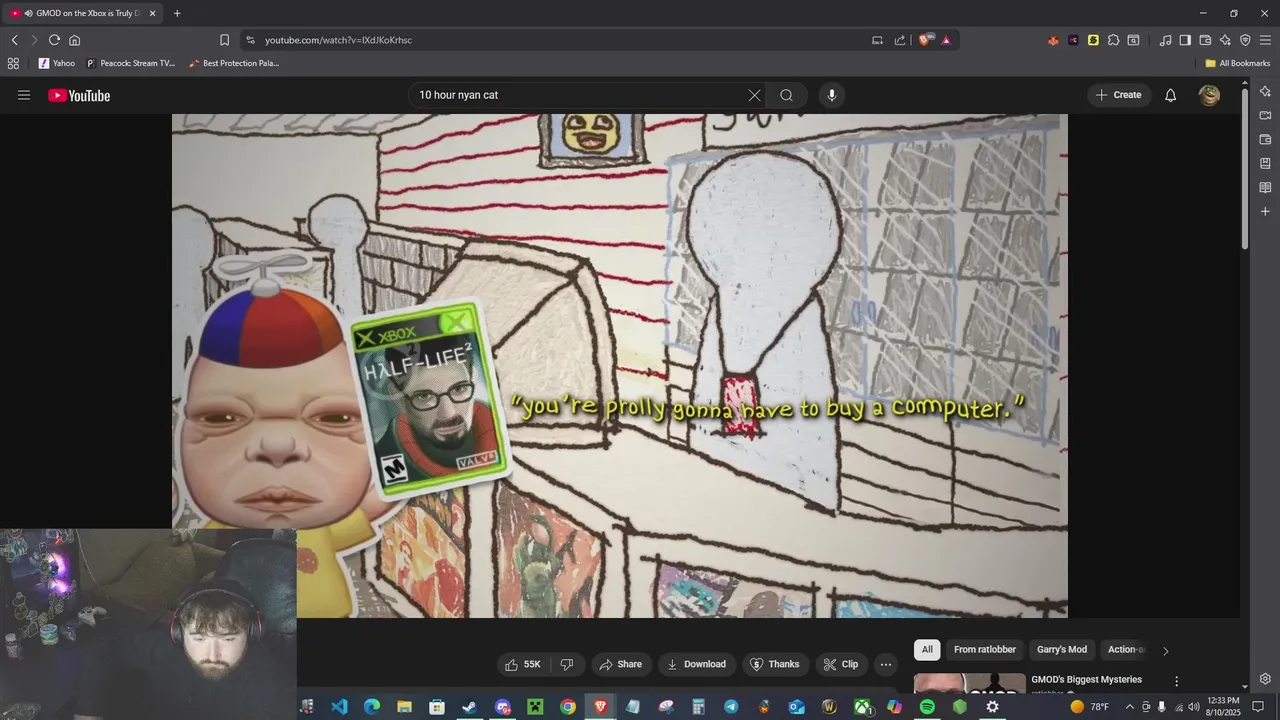The width and height of the screenshot is (1280, 720).
Task: Toggle the browser sidebar panel
Action: 1185,40
